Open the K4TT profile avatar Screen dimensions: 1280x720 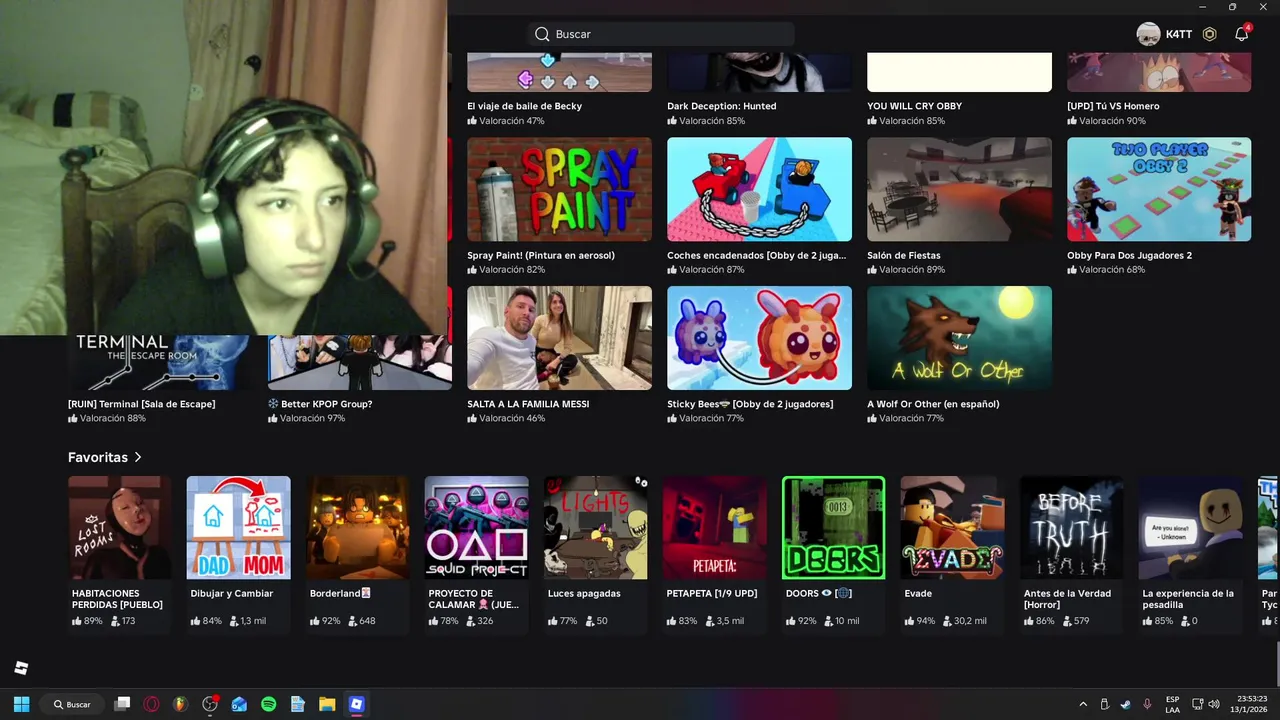tap(1148, 34)
